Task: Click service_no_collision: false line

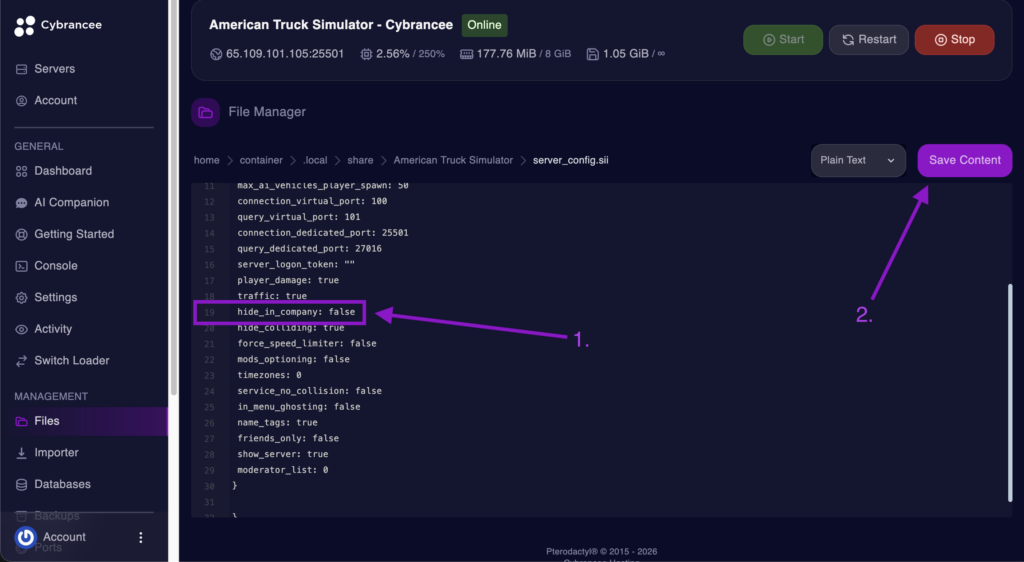Action: coord(310,391)
